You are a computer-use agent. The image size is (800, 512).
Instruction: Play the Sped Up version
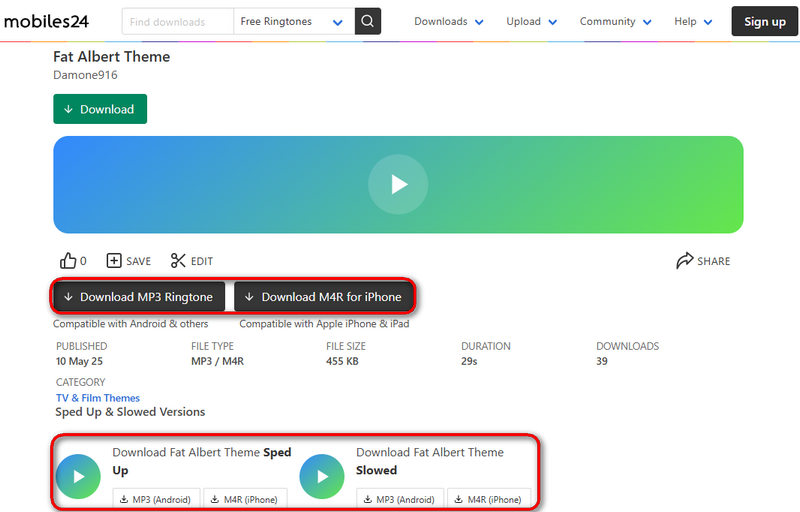pyautogui.click(x=78, y=476)
